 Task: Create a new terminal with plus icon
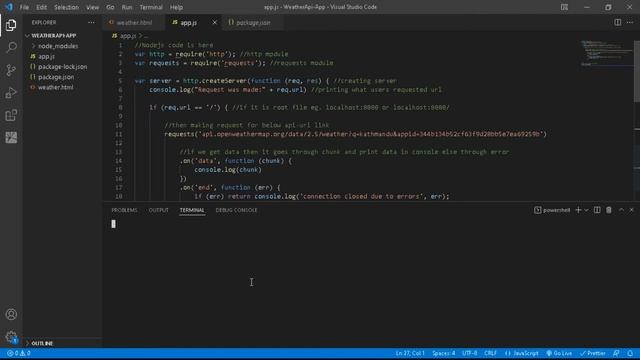[x=578, y=210]
